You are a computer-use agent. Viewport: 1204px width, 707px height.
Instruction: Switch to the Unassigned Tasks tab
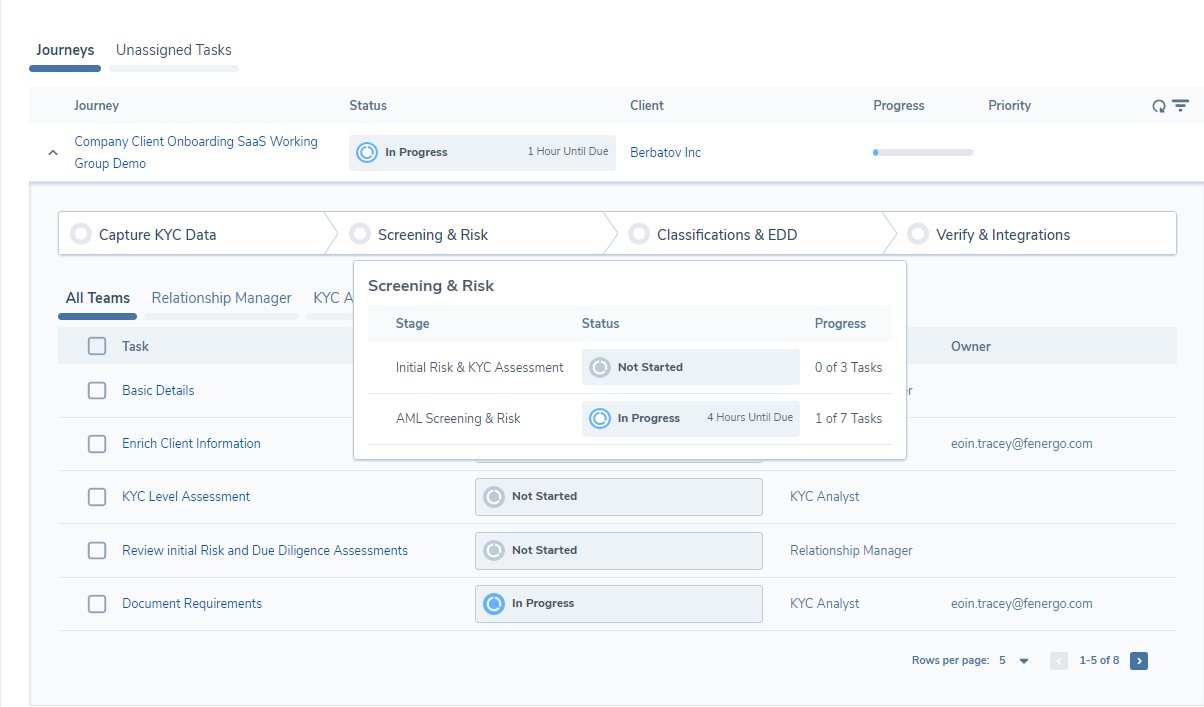(x=173, y=50)
